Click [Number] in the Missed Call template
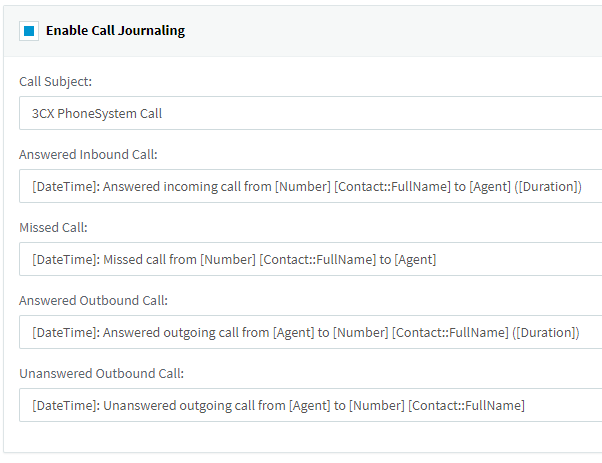Image resolution: width=602 pixels, height=463 pixels. (x=227, y=259)
